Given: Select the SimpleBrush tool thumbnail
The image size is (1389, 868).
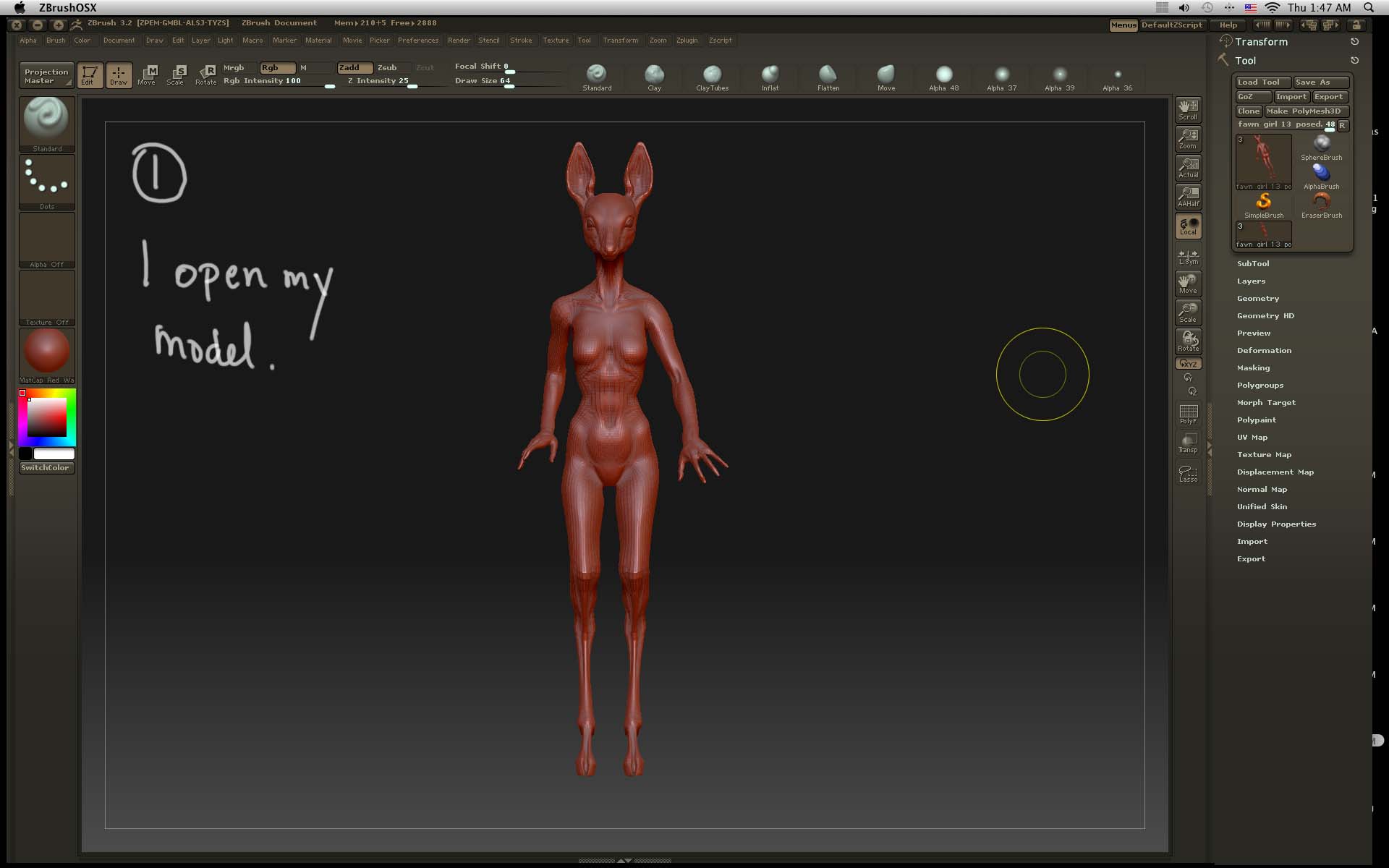Looking at the screenshot, I should (x=1264, y=203).
